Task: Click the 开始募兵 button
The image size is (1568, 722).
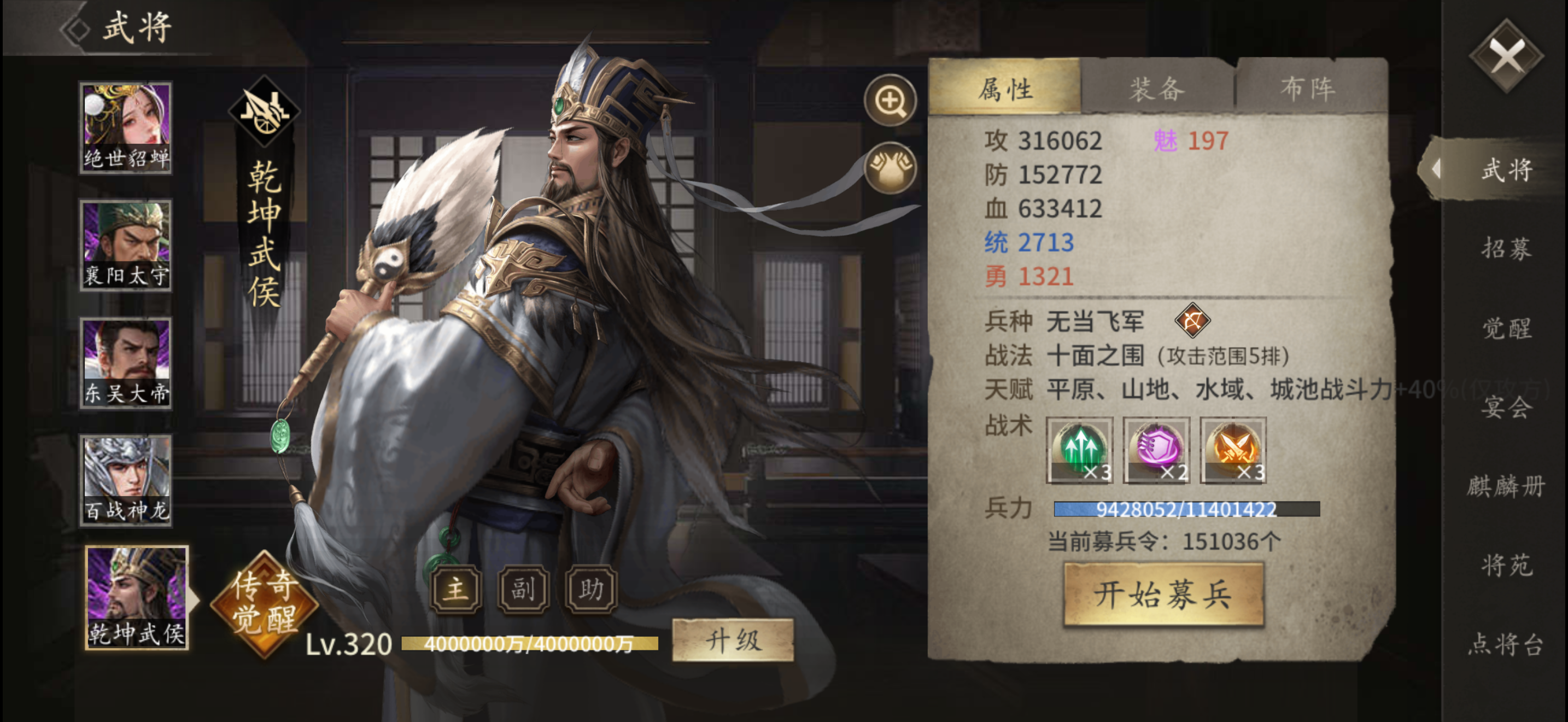Action: click(1163, 593)
